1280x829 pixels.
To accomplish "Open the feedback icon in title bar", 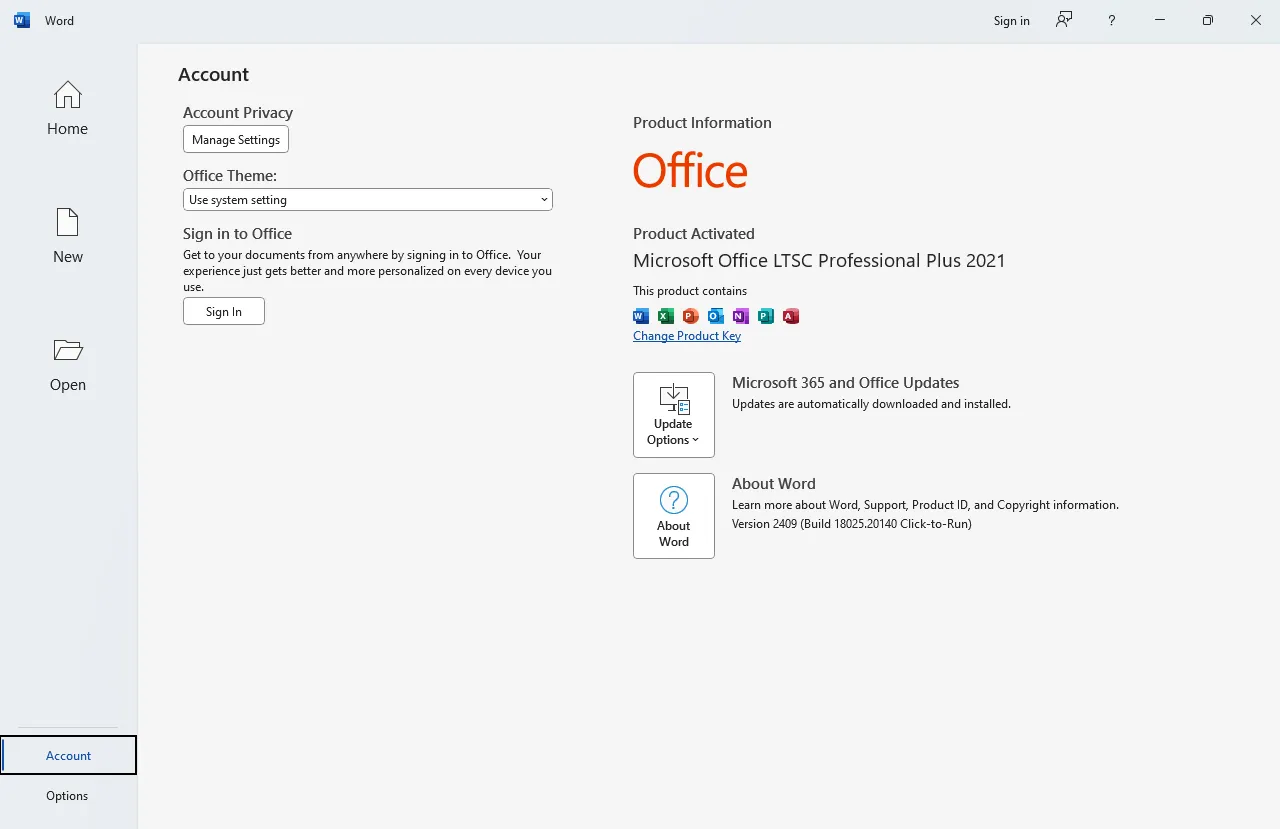I will [1064, 20].
